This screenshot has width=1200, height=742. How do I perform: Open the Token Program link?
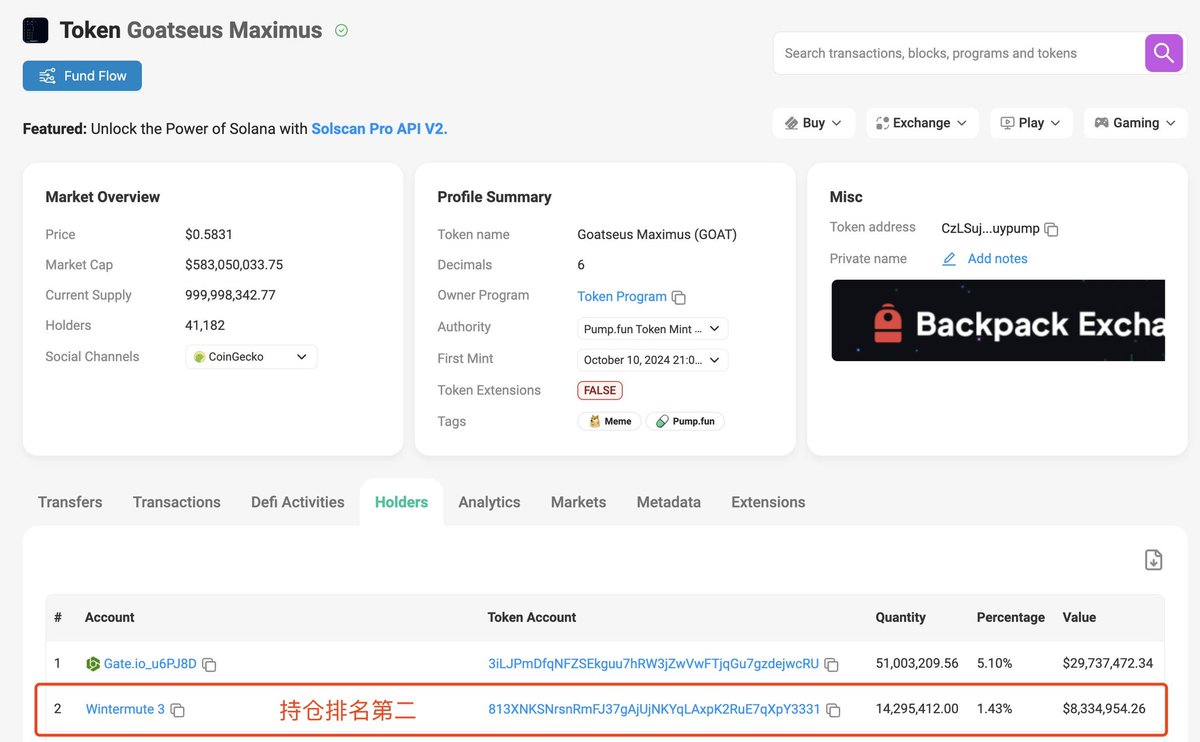622,296
